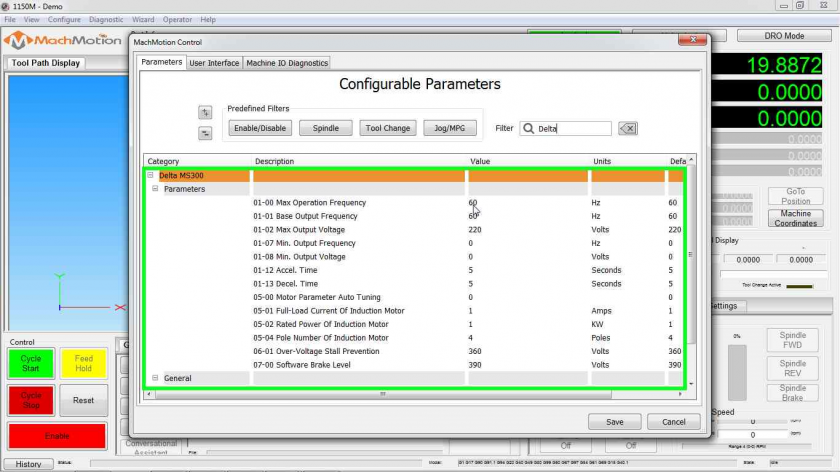This screenshot has height=472, width=840.
Task: Click Cycle Start in main window
Action: pyautogui.click(x=31, y=363)
